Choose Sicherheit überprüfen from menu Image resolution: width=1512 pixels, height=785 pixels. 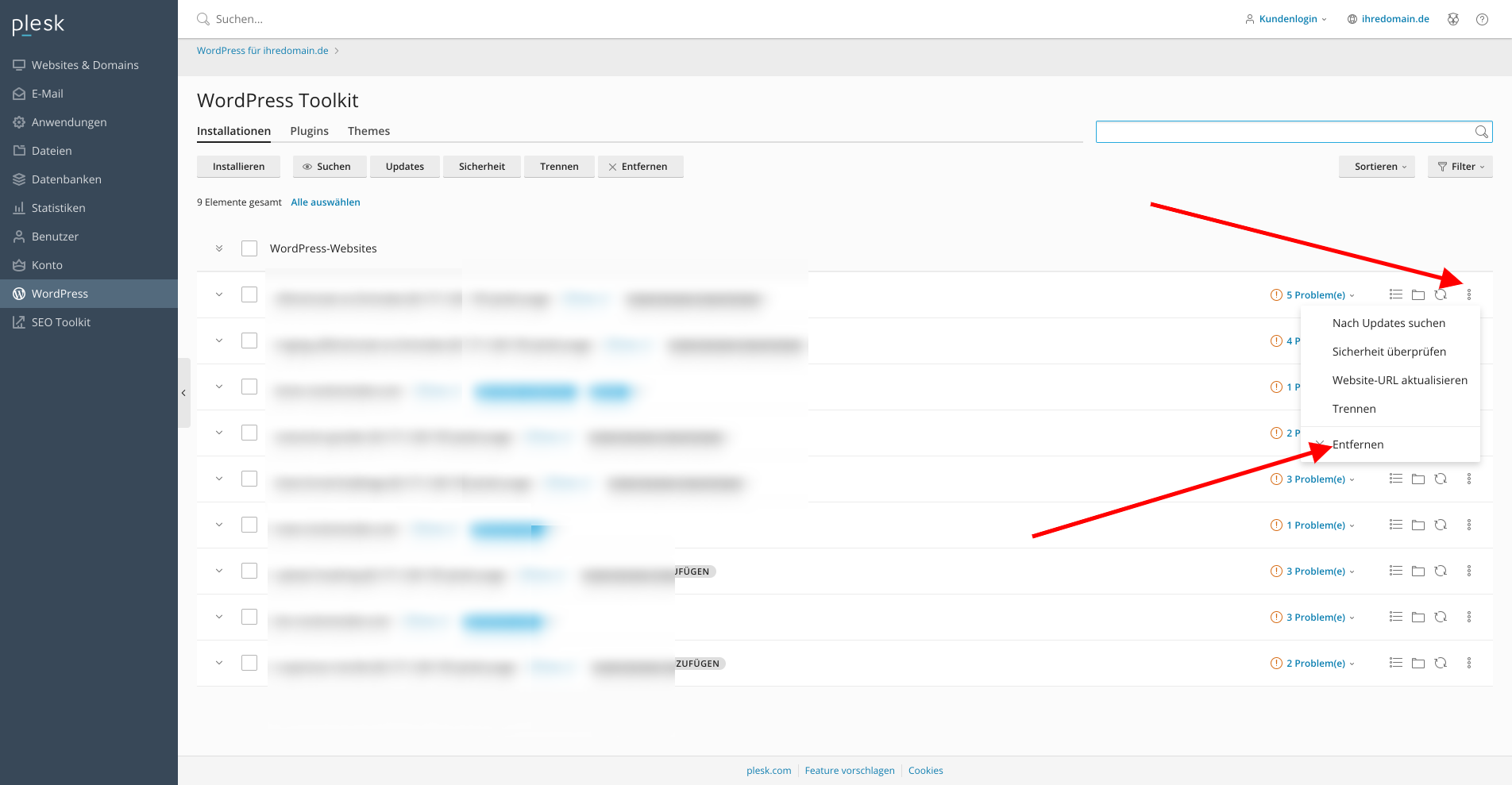pos(1390,352)
